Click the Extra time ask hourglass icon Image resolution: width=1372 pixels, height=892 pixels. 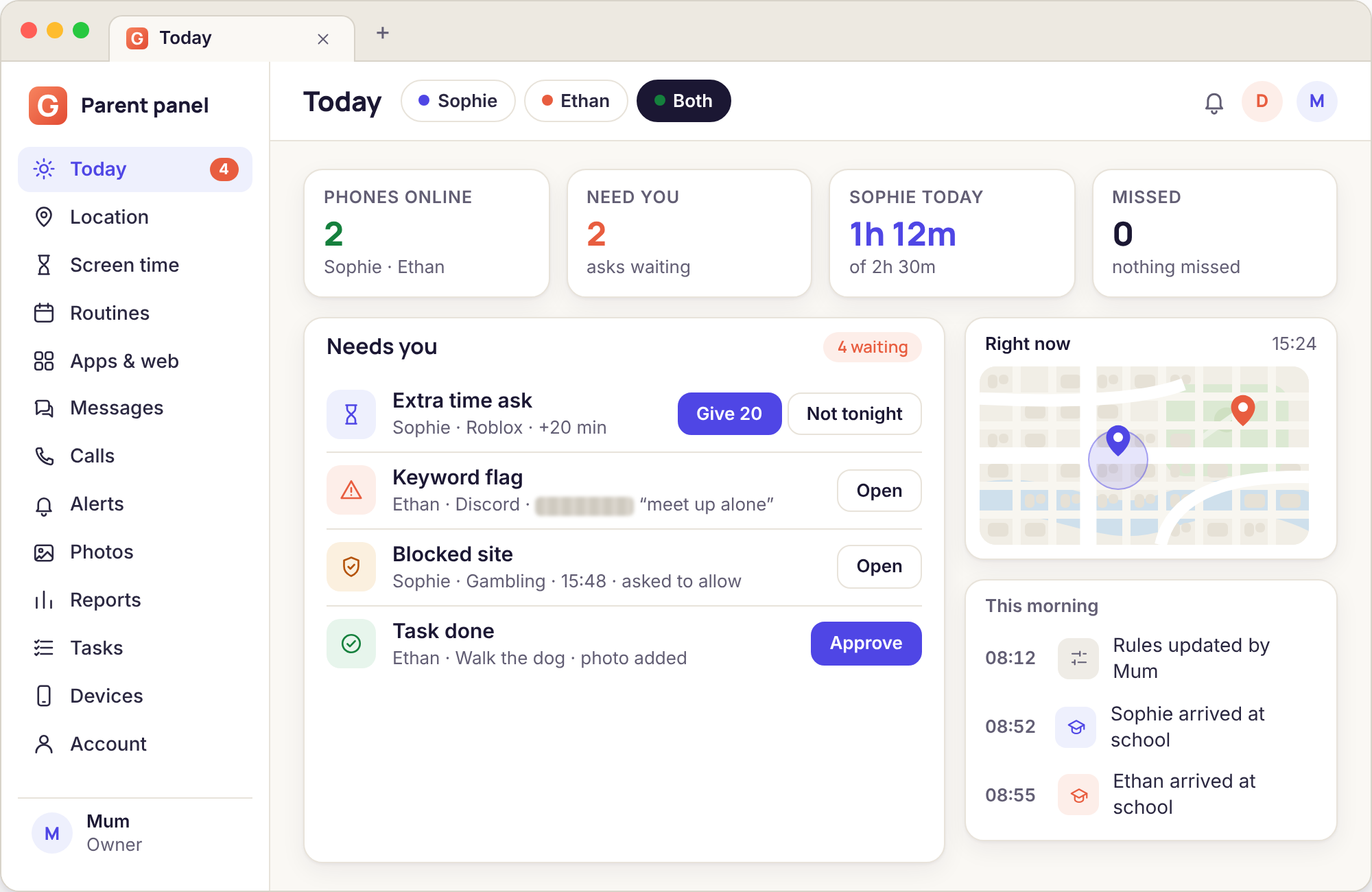(x=351, y=414)
